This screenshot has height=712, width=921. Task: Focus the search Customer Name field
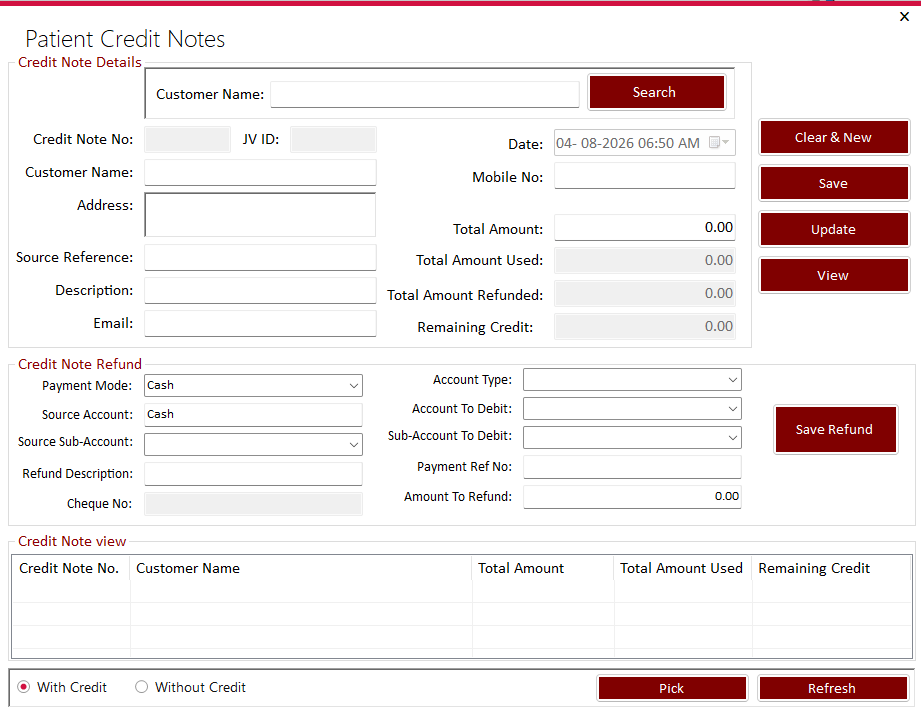[x=425, y=95]
